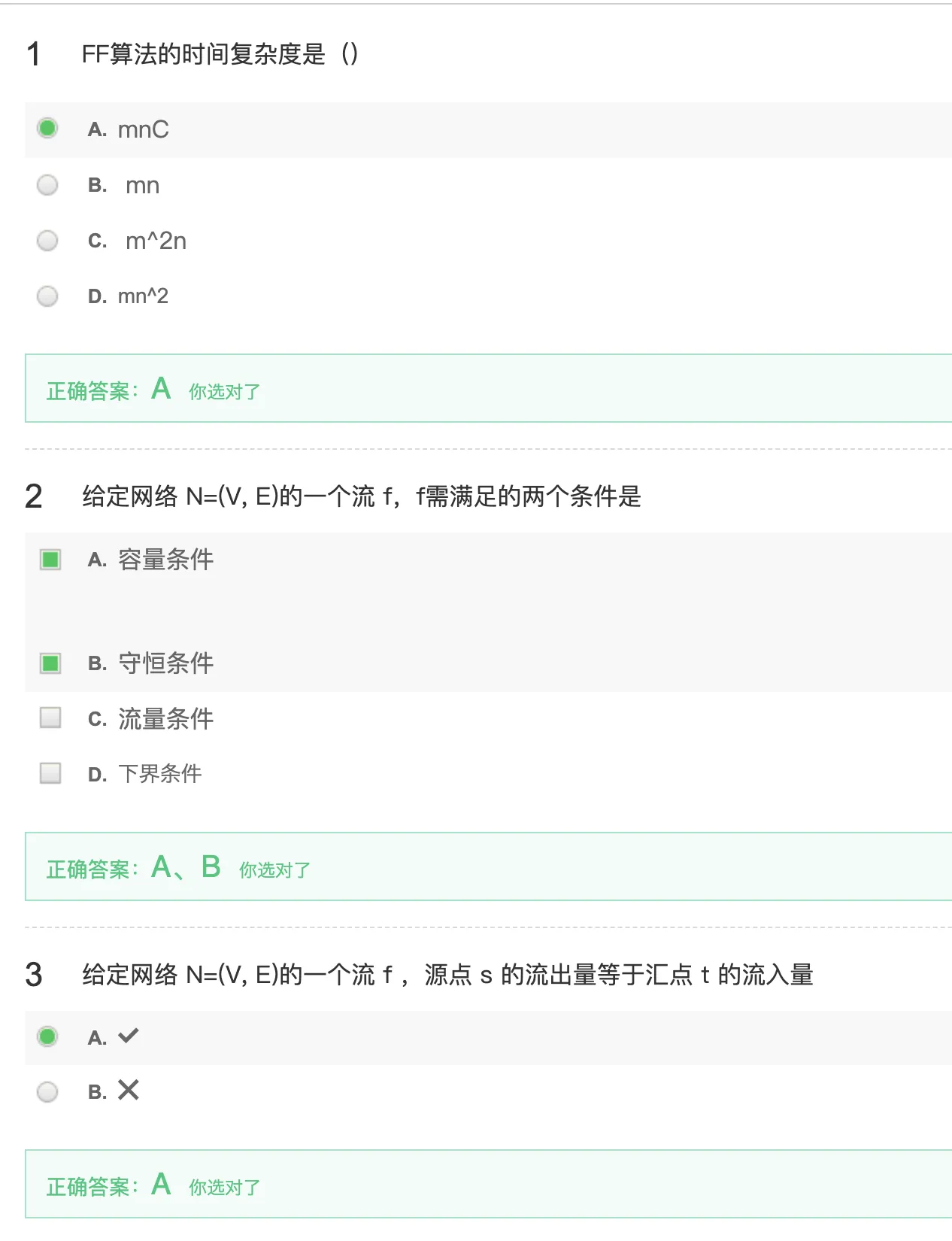Click the 容量条件 option label
Viewport: 952px width, 1241px height.
[165, 560]
